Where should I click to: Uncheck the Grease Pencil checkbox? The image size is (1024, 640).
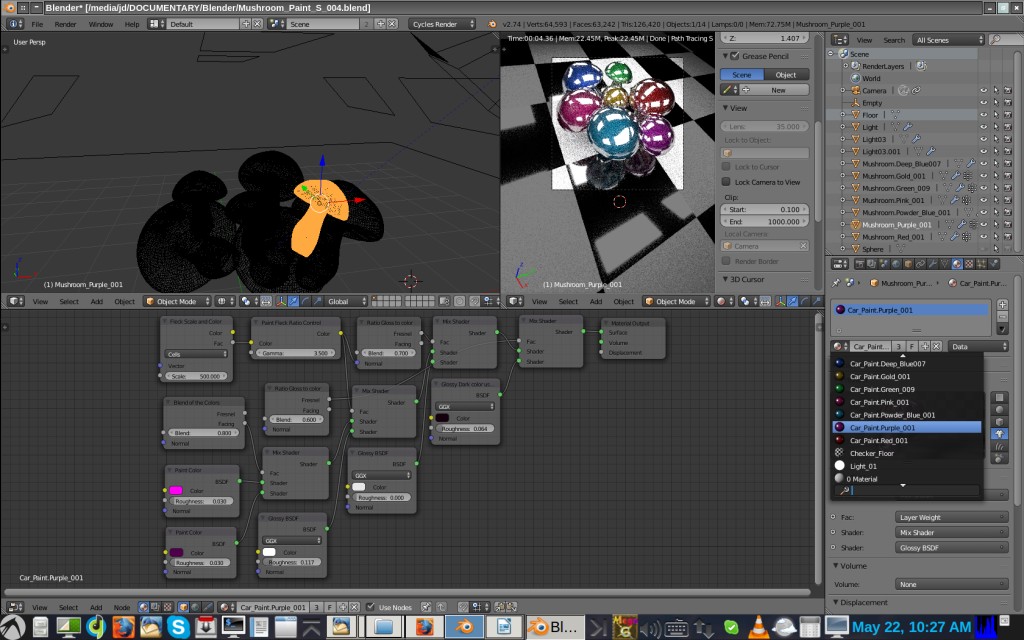(734, 56)
